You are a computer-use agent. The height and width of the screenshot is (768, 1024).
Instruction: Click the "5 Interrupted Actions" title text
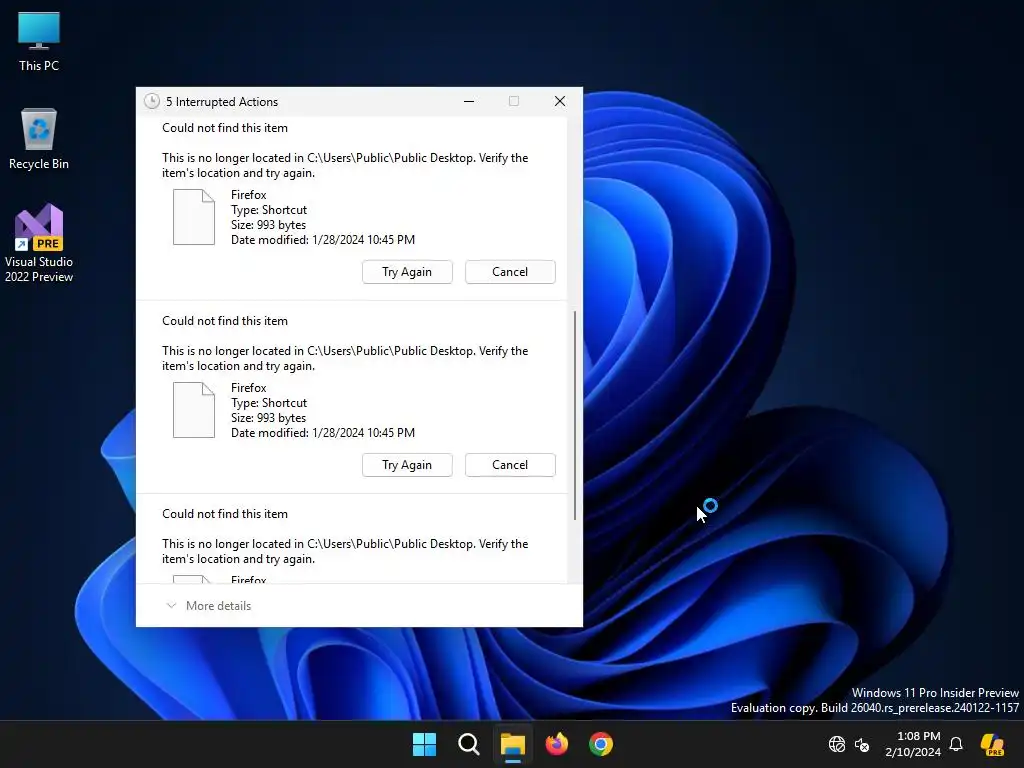[222, 102]
